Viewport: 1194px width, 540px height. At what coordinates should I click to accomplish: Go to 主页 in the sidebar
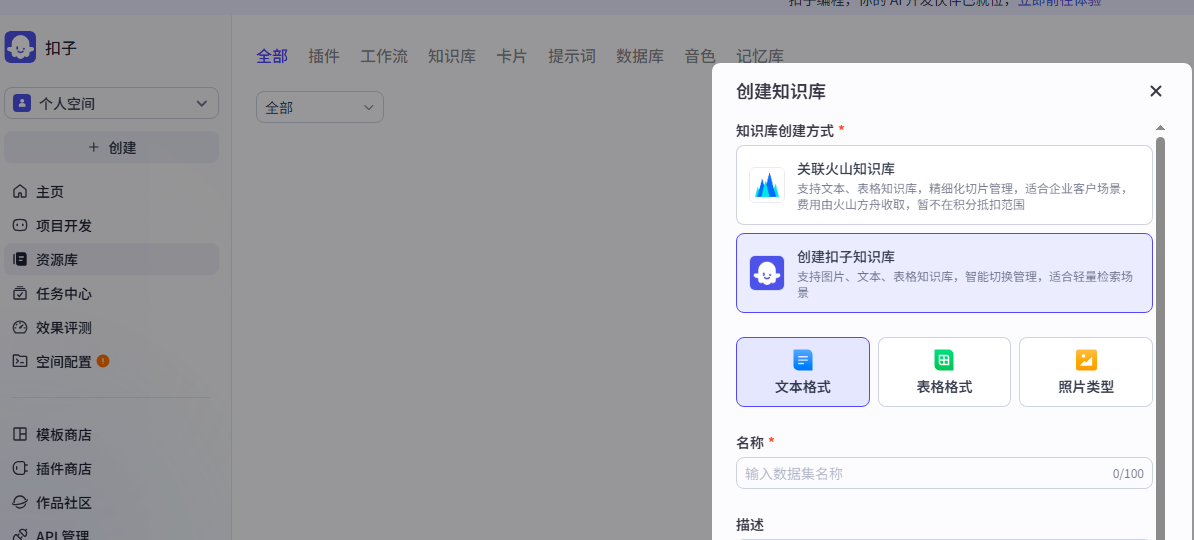pos(111,191)
